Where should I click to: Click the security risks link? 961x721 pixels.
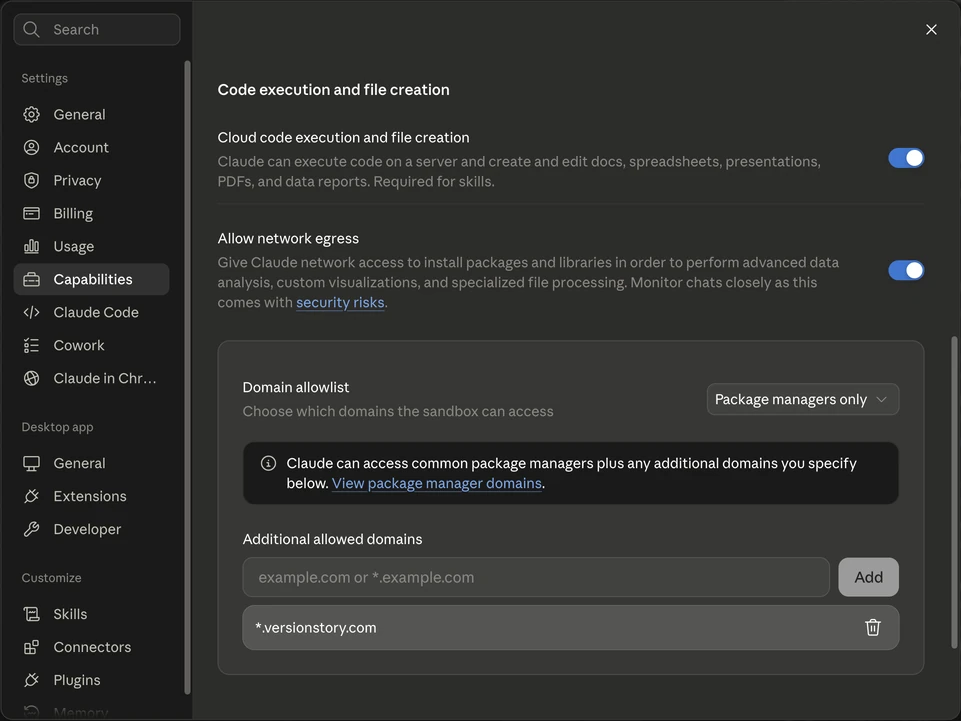(340, 303)
